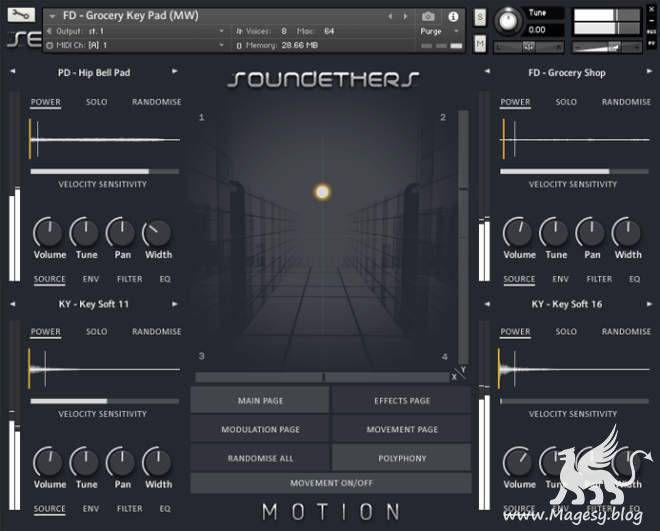
Task: Select SOURCE tab on Grocery Shop layer
Action: coord(519,279)
